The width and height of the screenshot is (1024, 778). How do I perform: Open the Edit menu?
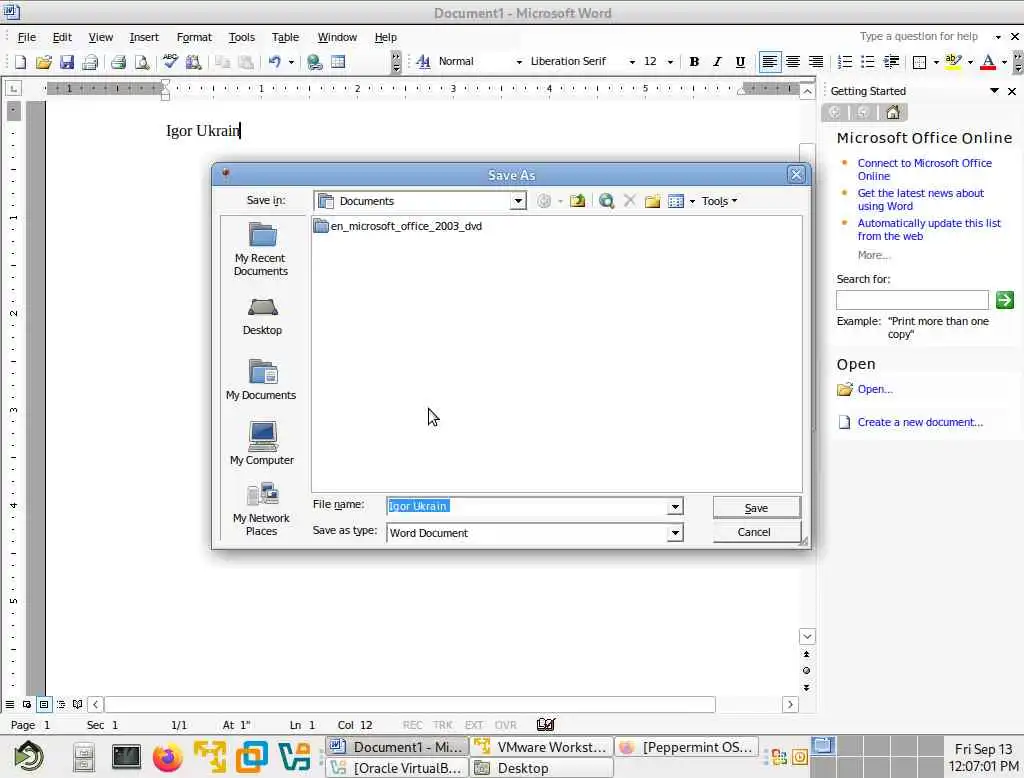[62, 37]
